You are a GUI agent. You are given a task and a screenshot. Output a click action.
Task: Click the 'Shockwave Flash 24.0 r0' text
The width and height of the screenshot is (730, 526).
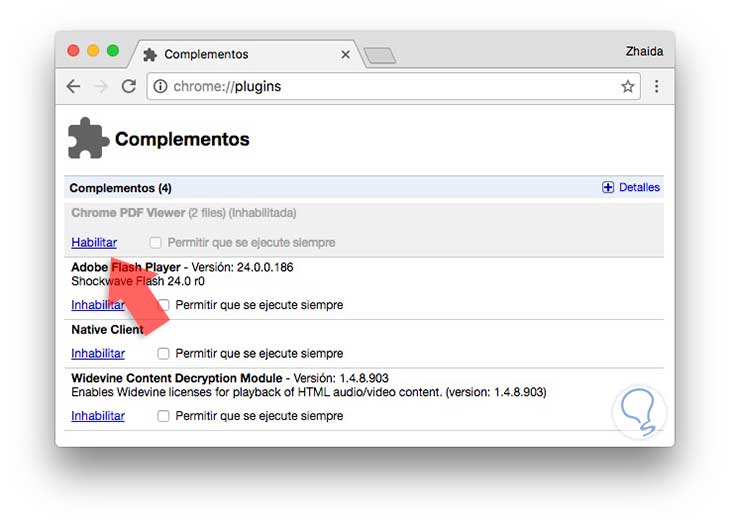coord(138,281)
